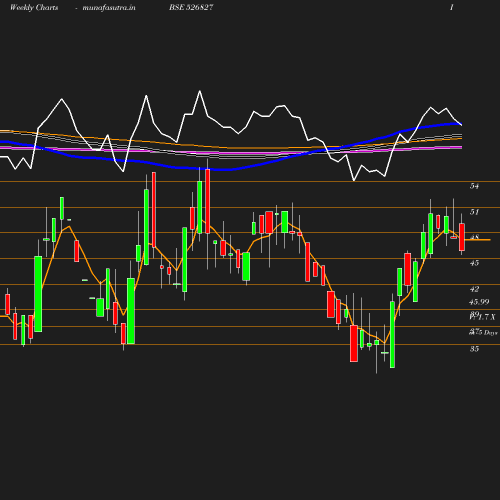500x500 pixels.
Task: Click the 42 price axis label
Action: [474, 289]
